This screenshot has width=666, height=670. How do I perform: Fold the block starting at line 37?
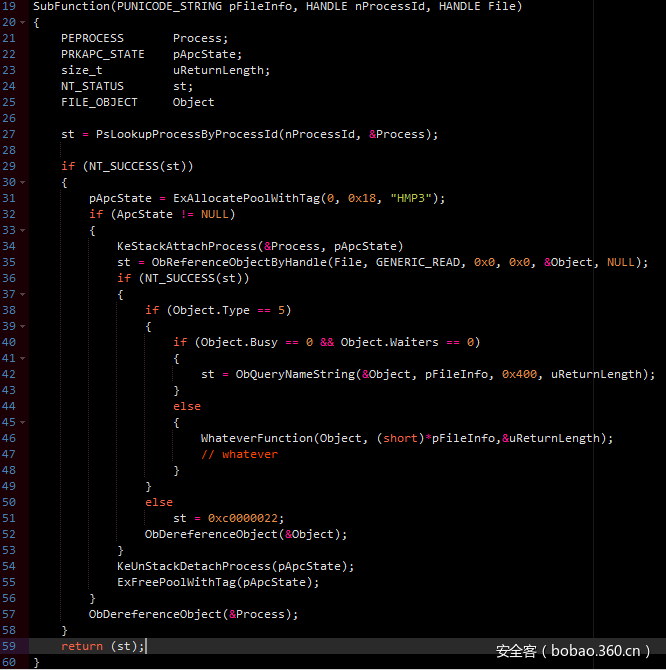point(21,294)
